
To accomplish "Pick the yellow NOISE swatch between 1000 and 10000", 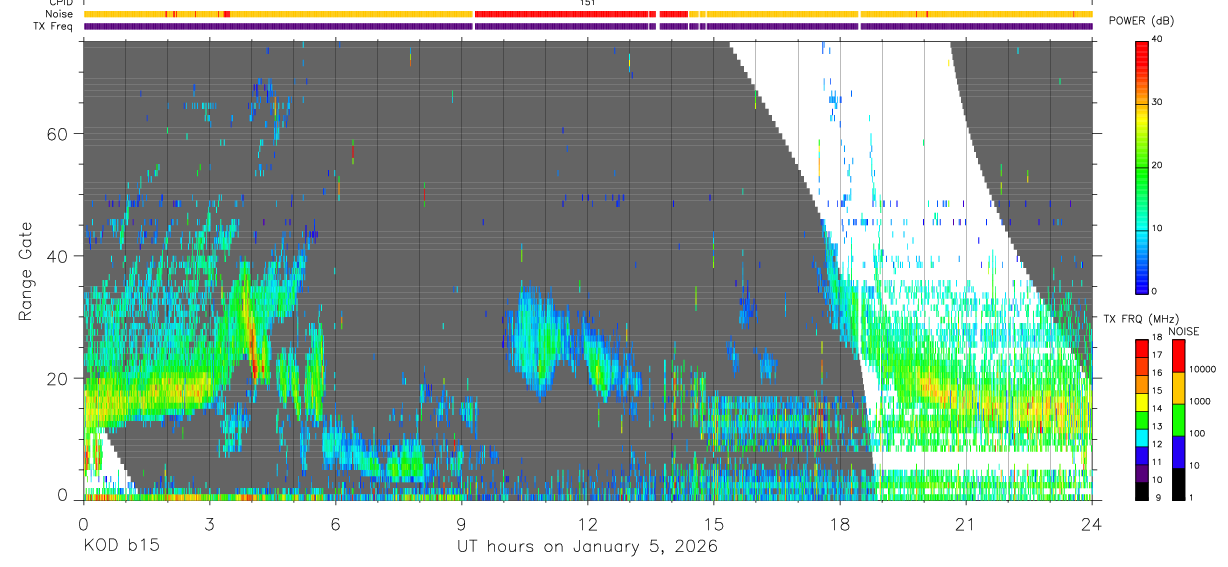I will [1179, 388].
